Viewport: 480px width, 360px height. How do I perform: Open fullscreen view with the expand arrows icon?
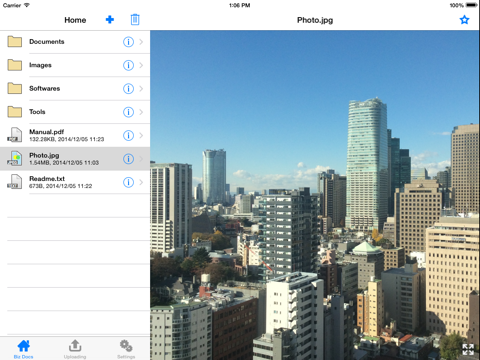pyautogui.click(x=468, y=349)
